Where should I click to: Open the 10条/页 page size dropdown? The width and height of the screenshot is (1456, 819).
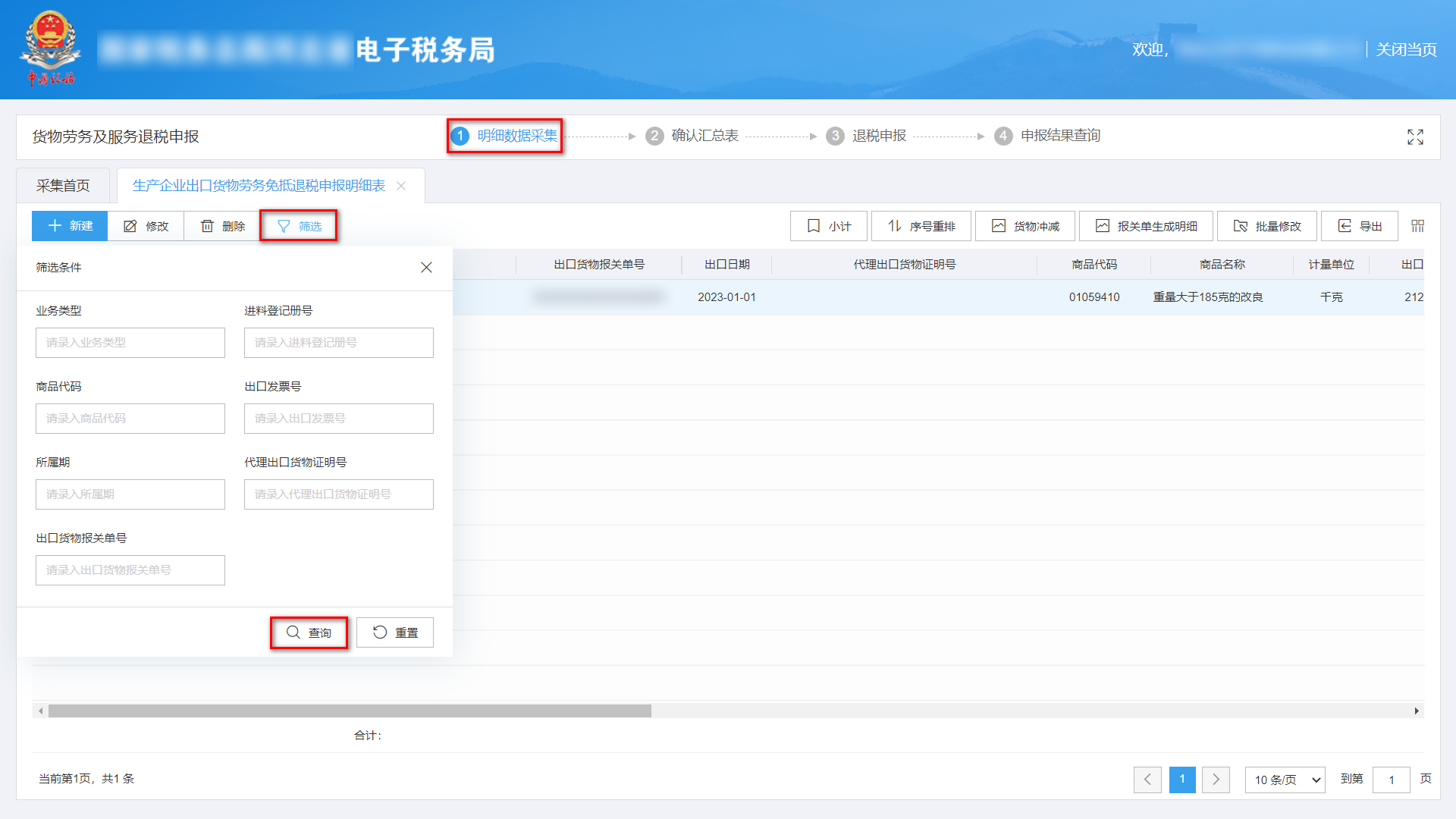pyautogui.click(x=1284, y=780)
